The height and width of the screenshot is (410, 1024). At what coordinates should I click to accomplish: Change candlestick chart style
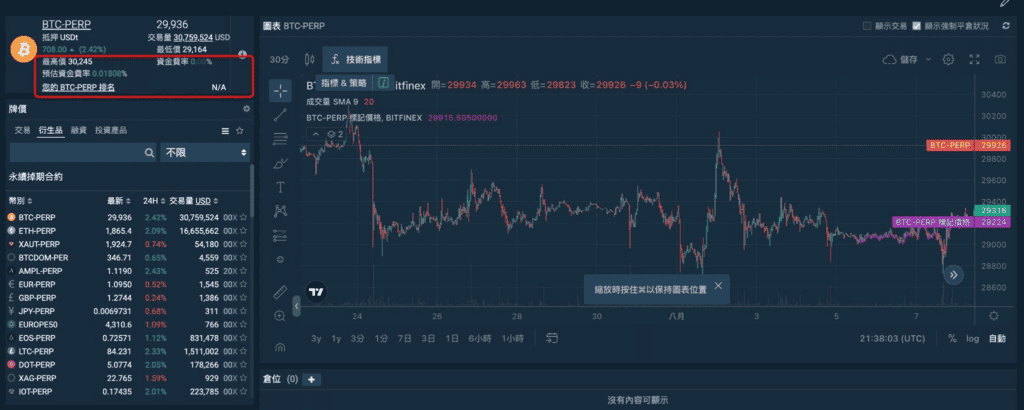click(x=310, y=59)
